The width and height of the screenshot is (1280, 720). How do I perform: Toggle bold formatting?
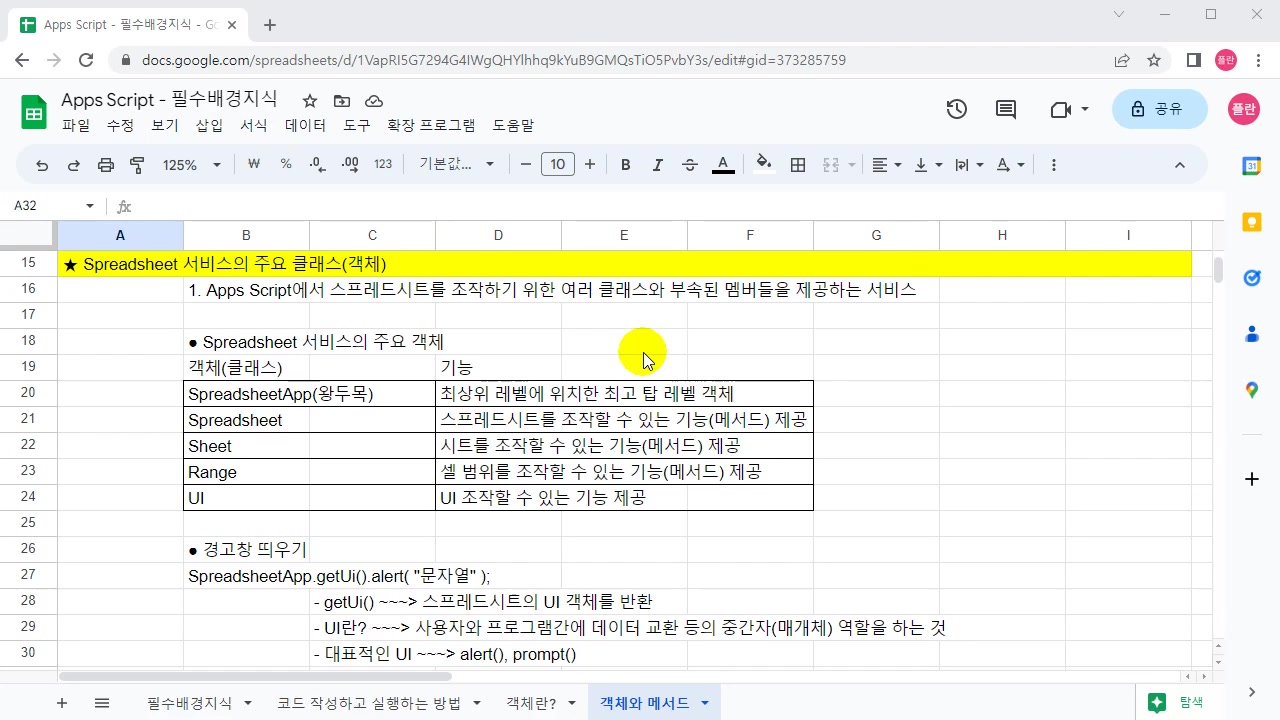click(x=625, y=164)
